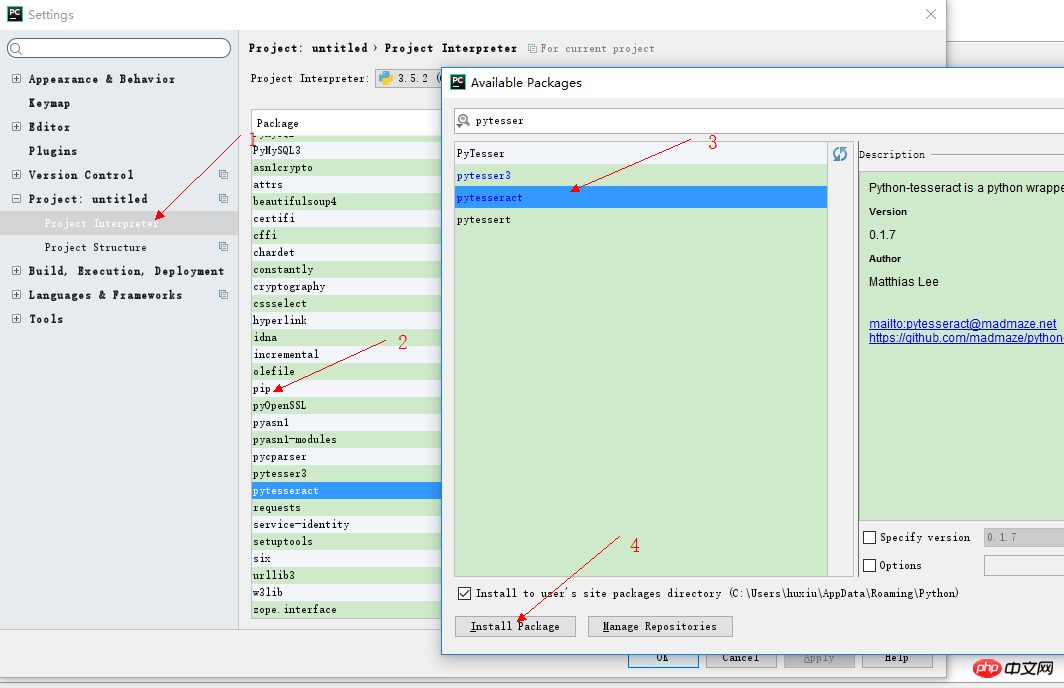Viewport: 1064px width, 688px height.
Task: Select the cryptography package row
Action: coord(347,286)
